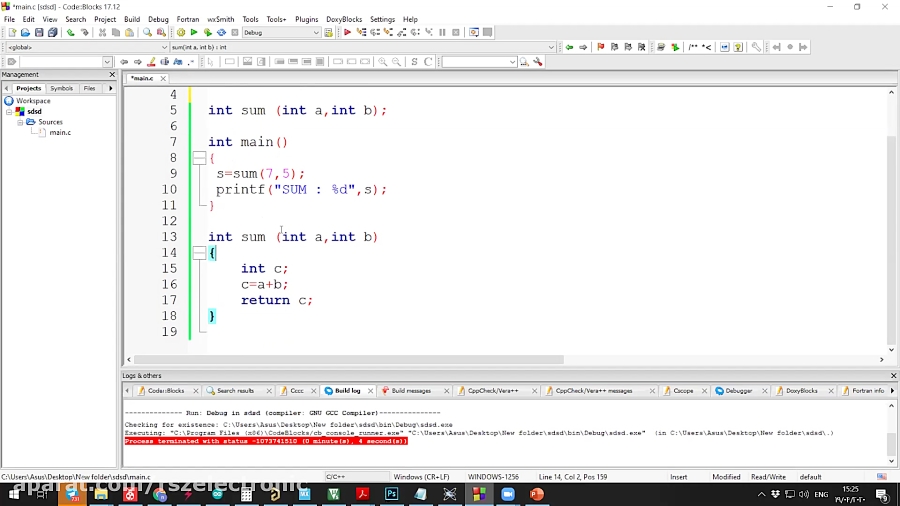Click the Toggle bookmark red flag icon
The height and width of the screenshot is (506, 900).
tap(600, 47)
